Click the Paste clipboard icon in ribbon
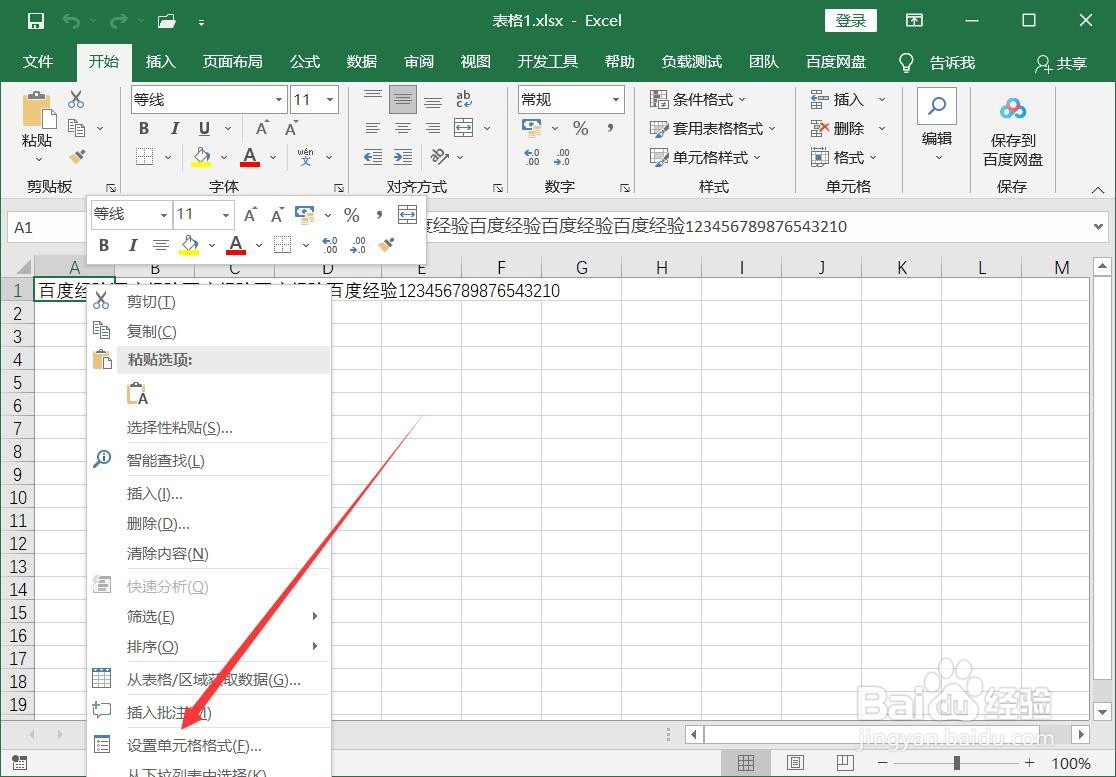The width and height of the screenshot is (1116, 777). (x=37, y=110)
